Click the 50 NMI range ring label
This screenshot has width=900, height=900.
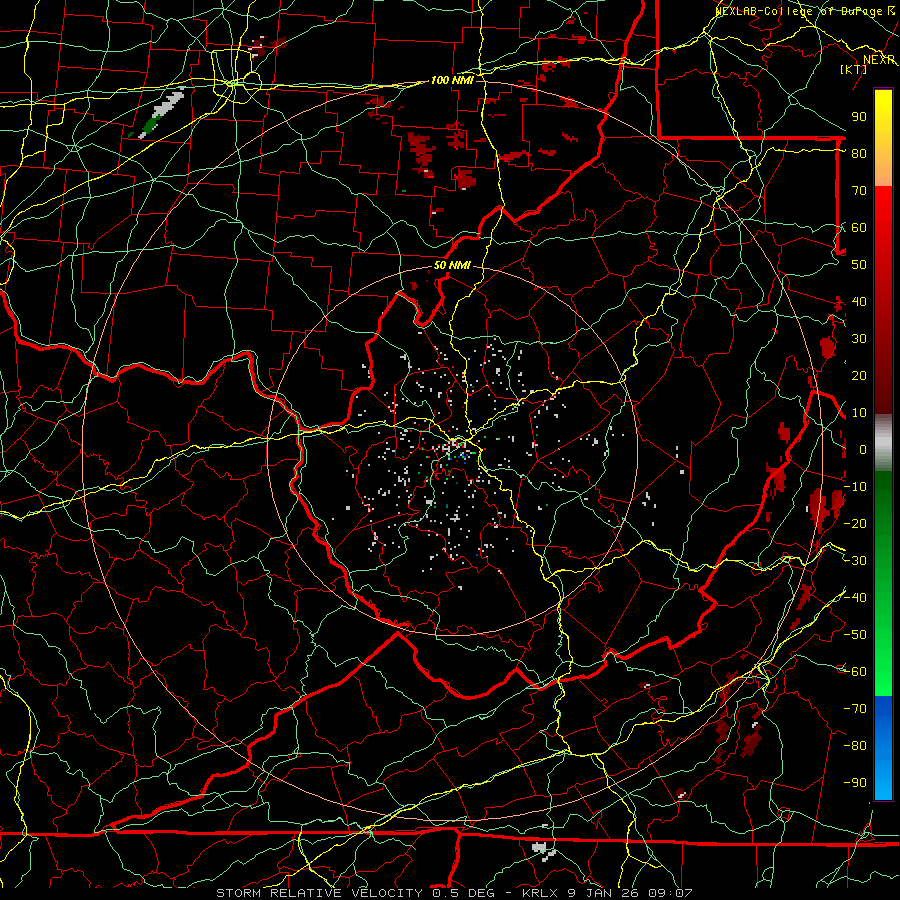452,265
